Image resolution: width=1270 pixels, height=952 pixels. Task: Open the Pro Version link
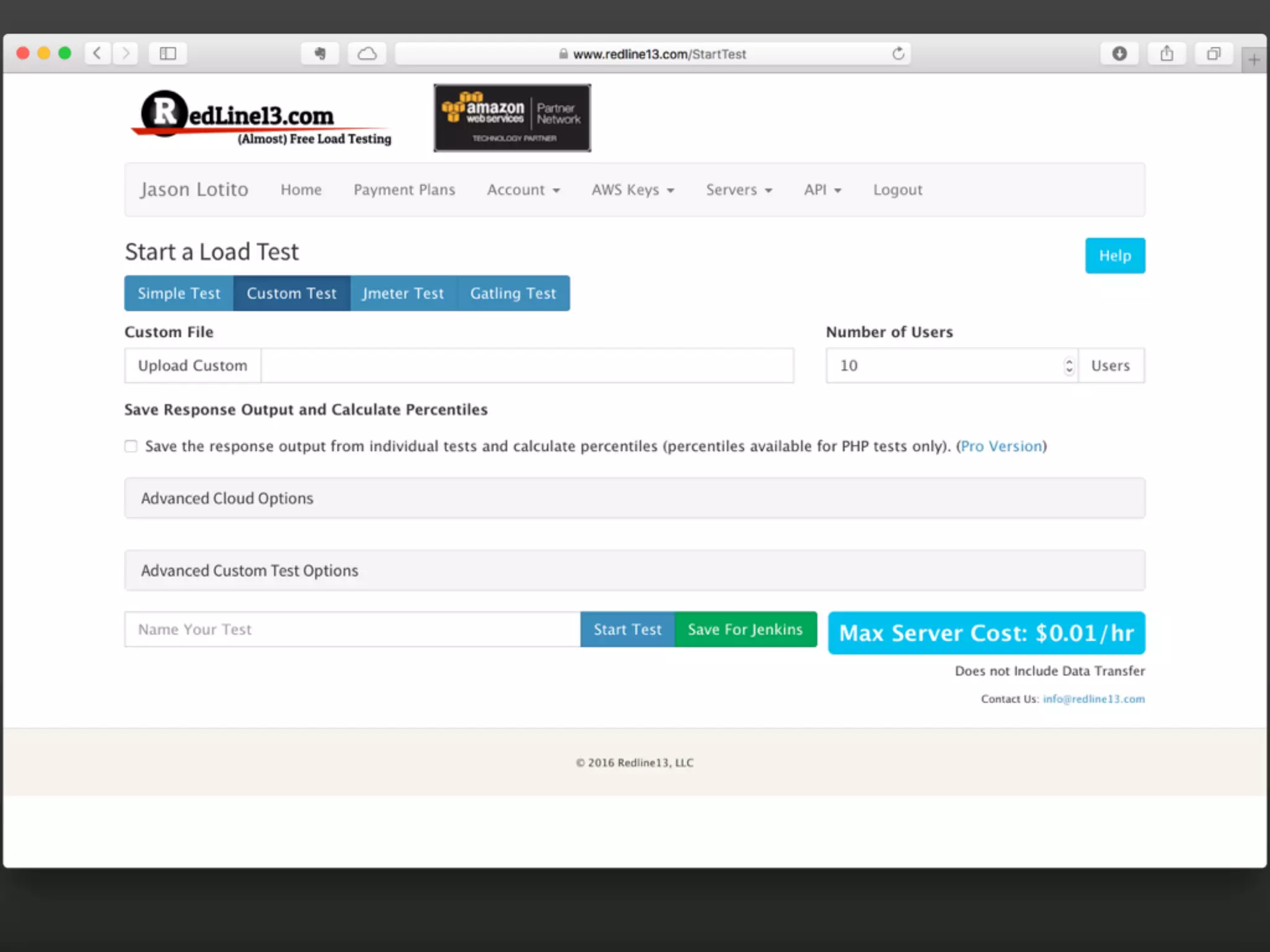[1001, 446]
